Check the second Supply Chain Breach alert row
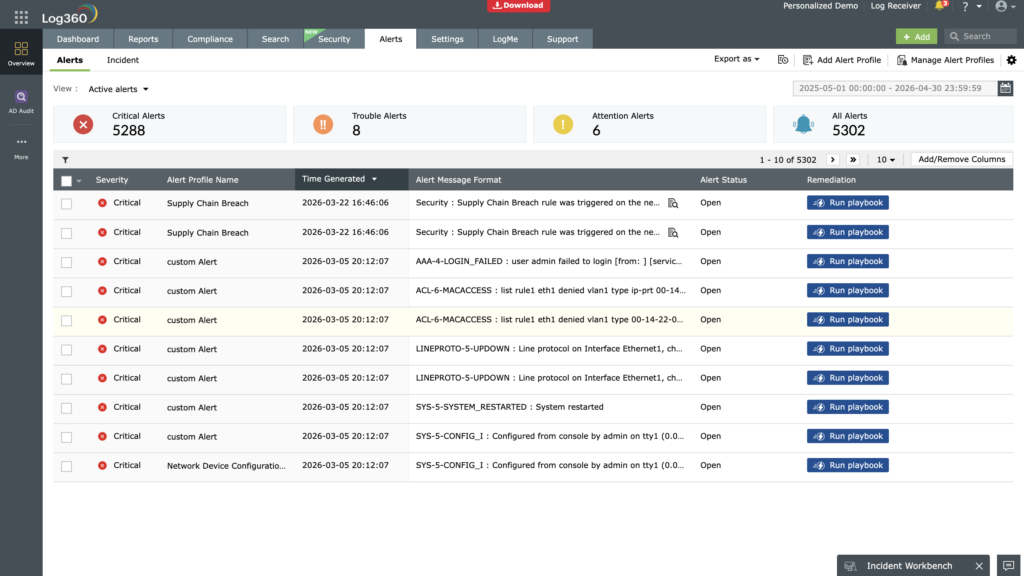The image size is (1024, 576). (x=67, y=233)
